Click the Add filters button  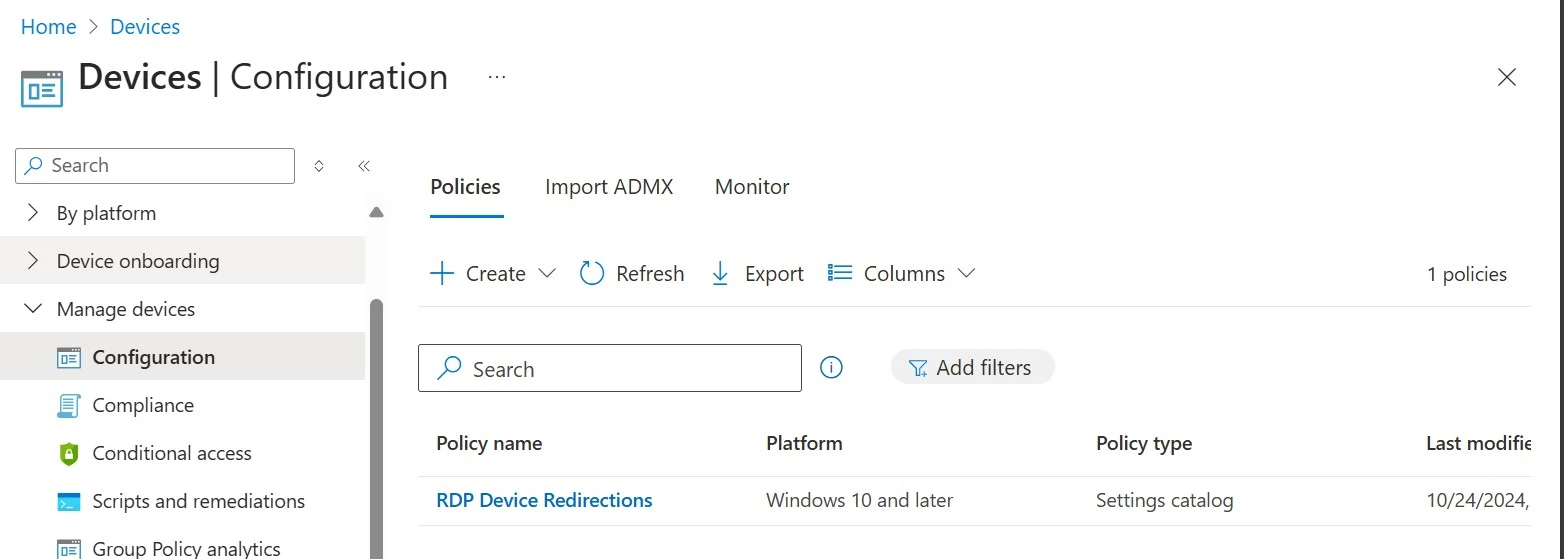click(972, 368)
